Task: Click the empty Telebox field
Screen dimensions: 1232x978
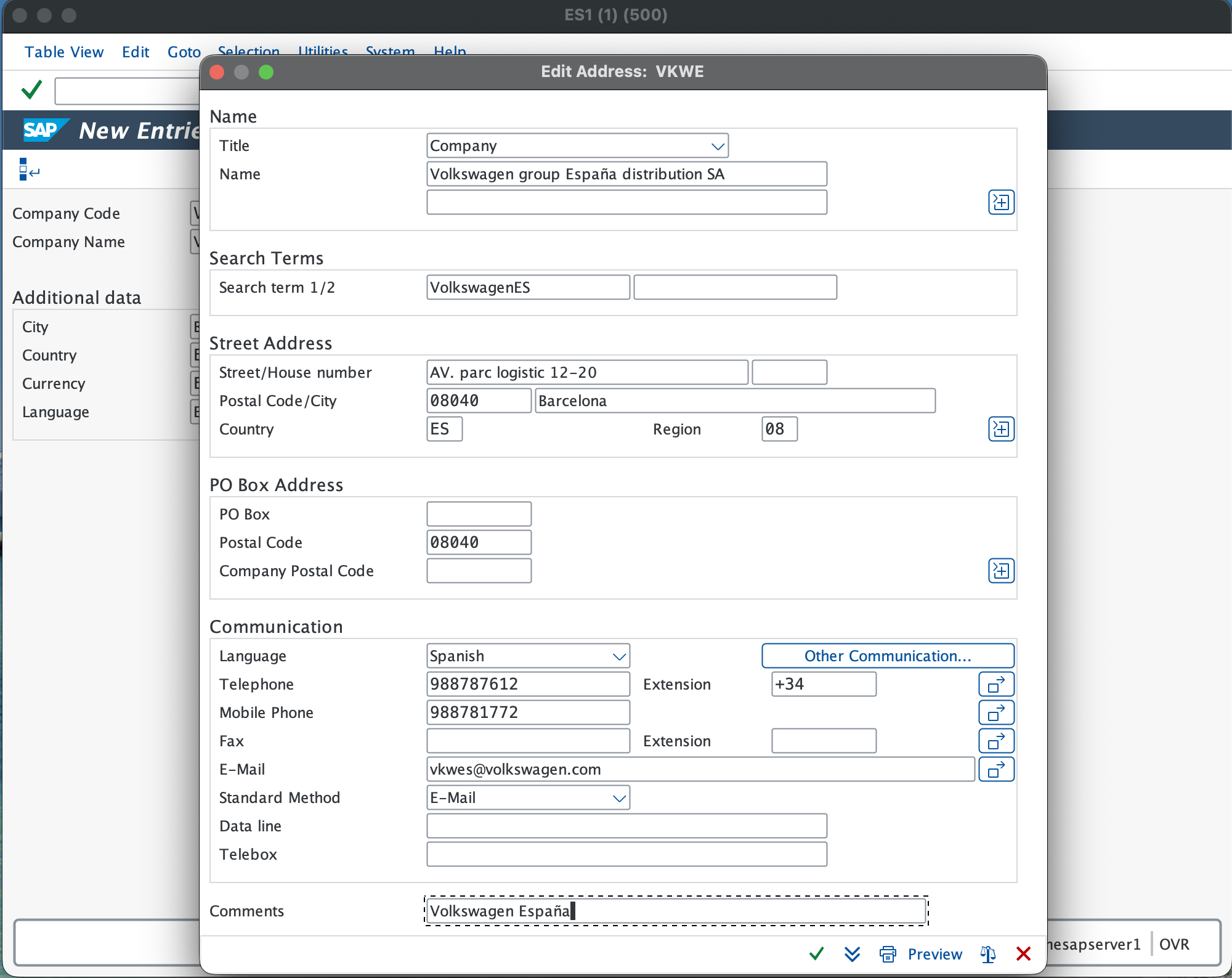Action: pyautogui.click(x=626, y=854)
